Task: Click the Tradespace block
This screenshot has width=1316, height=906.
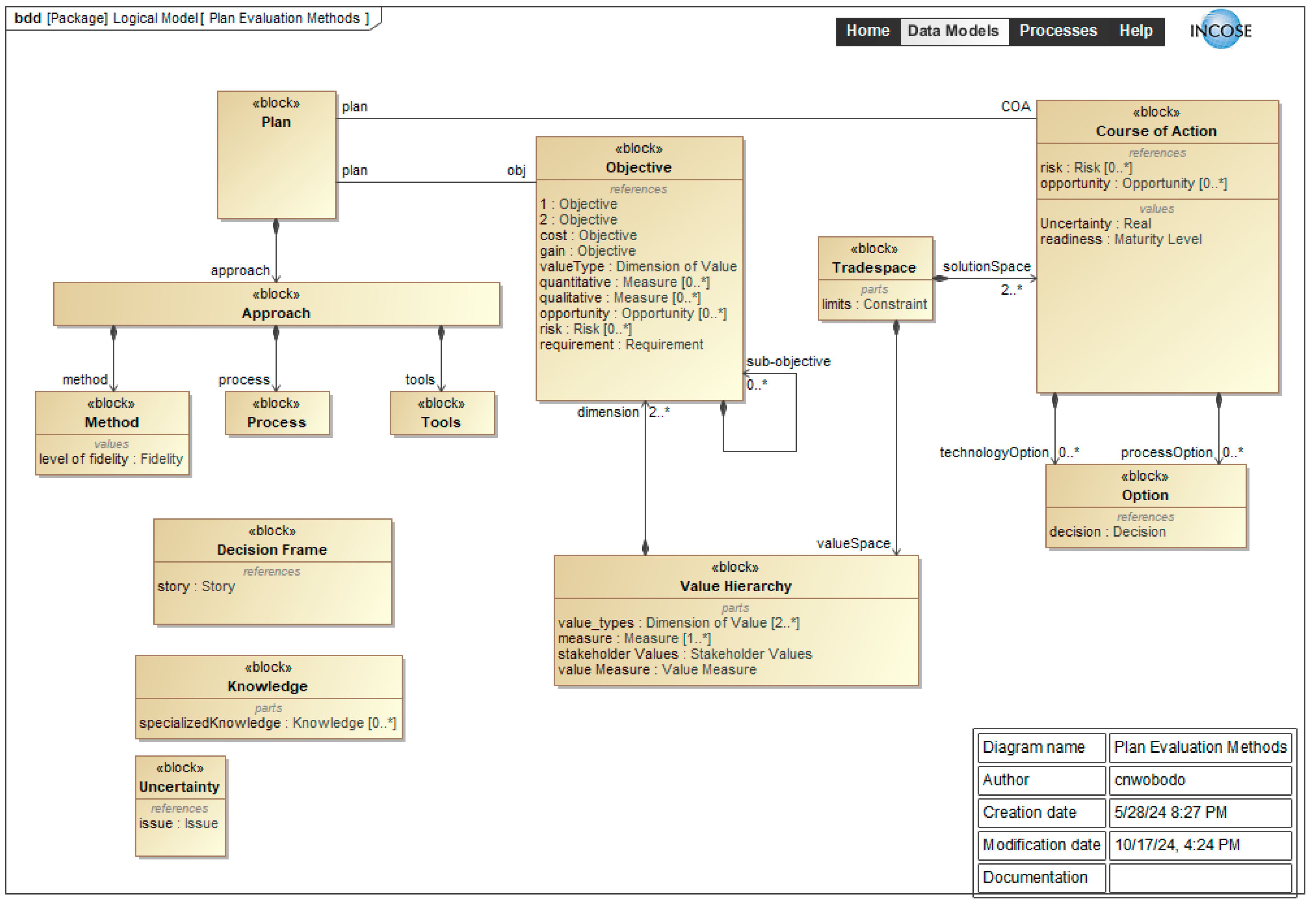Action: pyautogui.click(x=874, y=267)
